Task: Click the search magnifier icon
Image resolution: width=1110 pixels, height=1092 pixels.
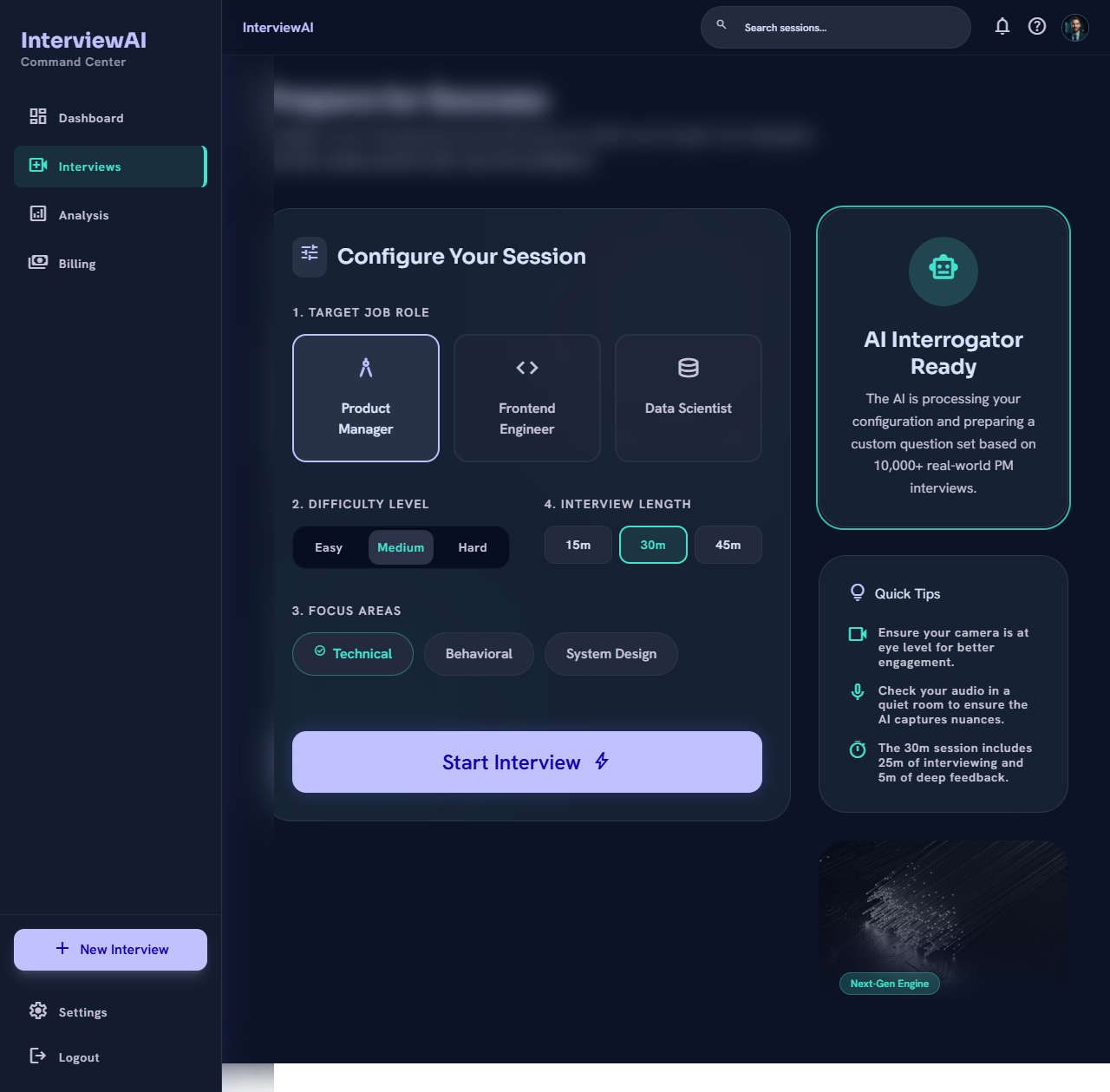Action: tap(721, 25)
